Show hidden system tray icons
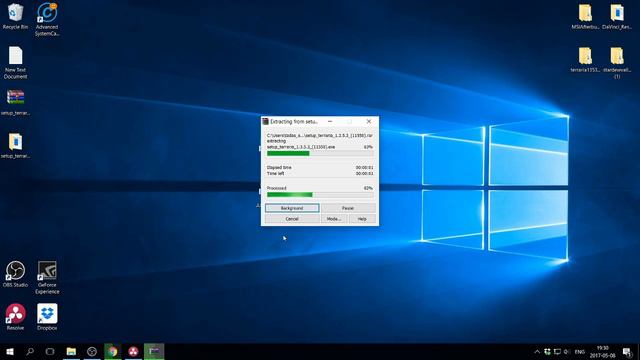 (537, 352)
